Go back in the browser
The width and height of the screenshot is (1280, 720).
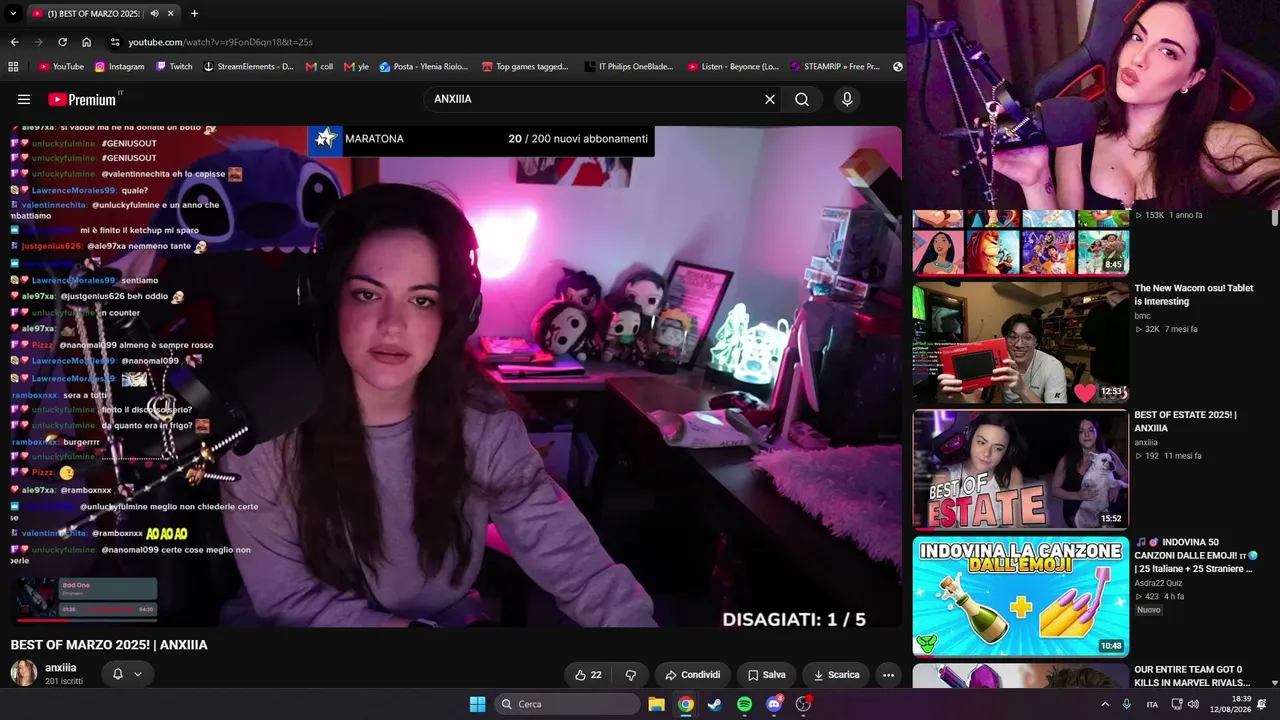pos(14,42)
